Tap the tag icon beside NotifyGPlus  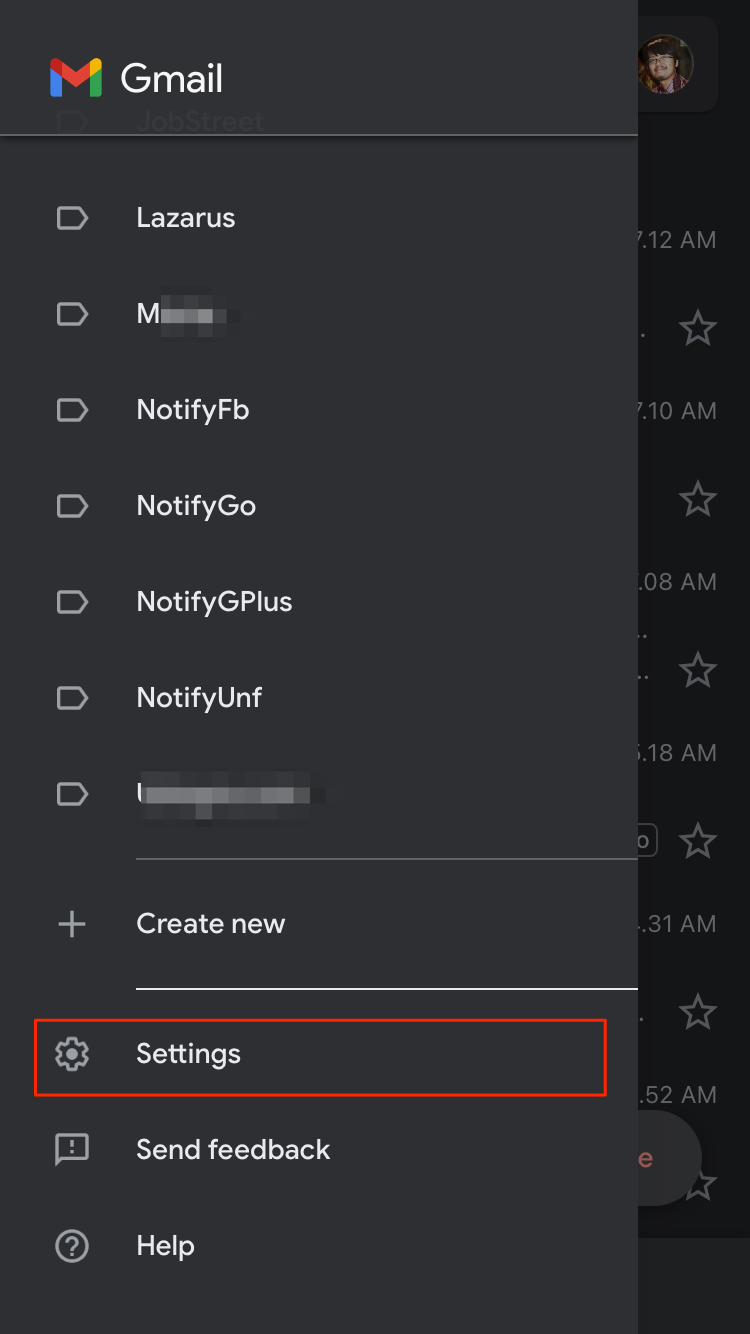tap(72, 602)
